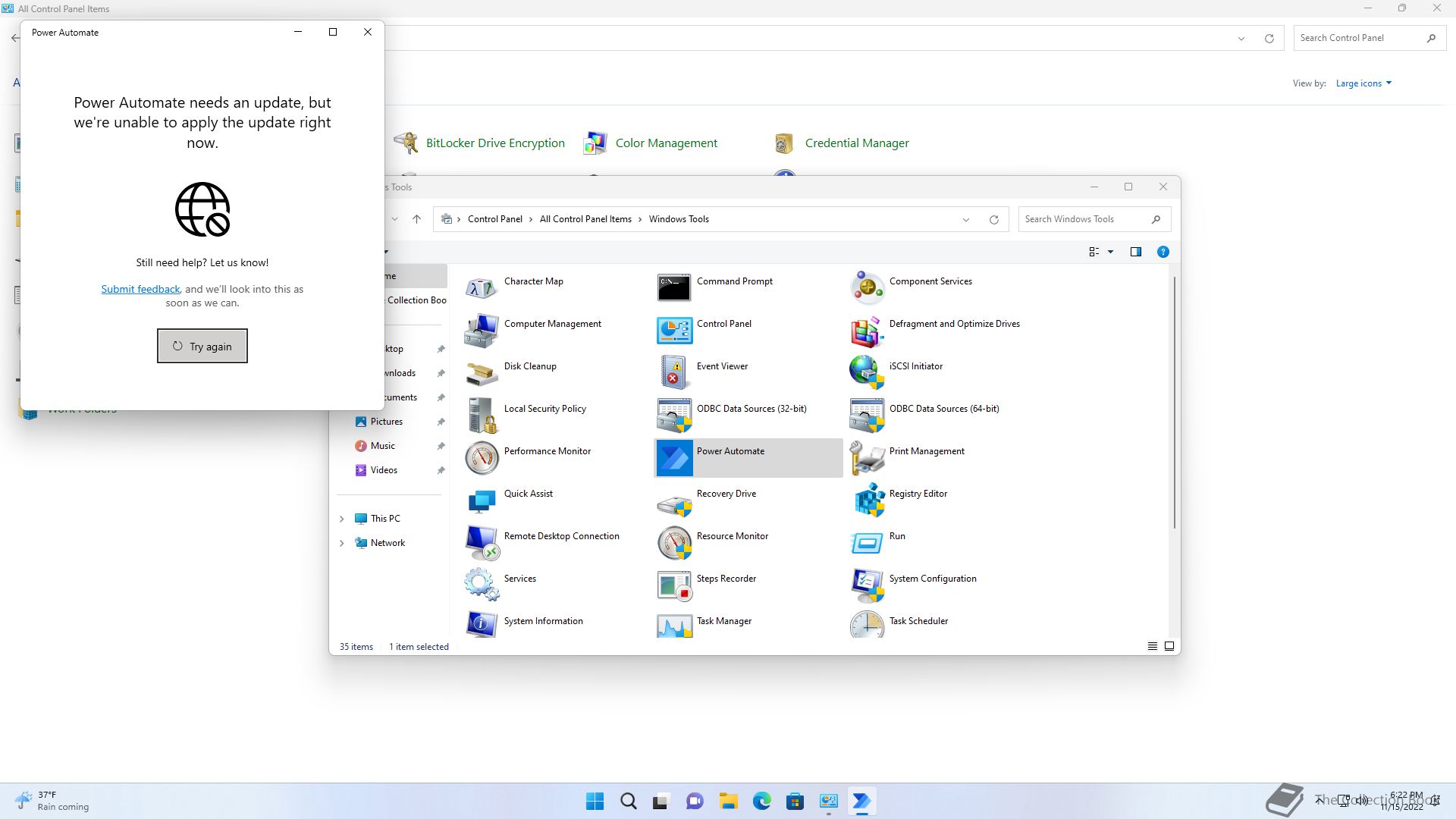Viewport: 1456px width, 819px height.
Task: Open Component Services icon
Action: tap(867, 288)
